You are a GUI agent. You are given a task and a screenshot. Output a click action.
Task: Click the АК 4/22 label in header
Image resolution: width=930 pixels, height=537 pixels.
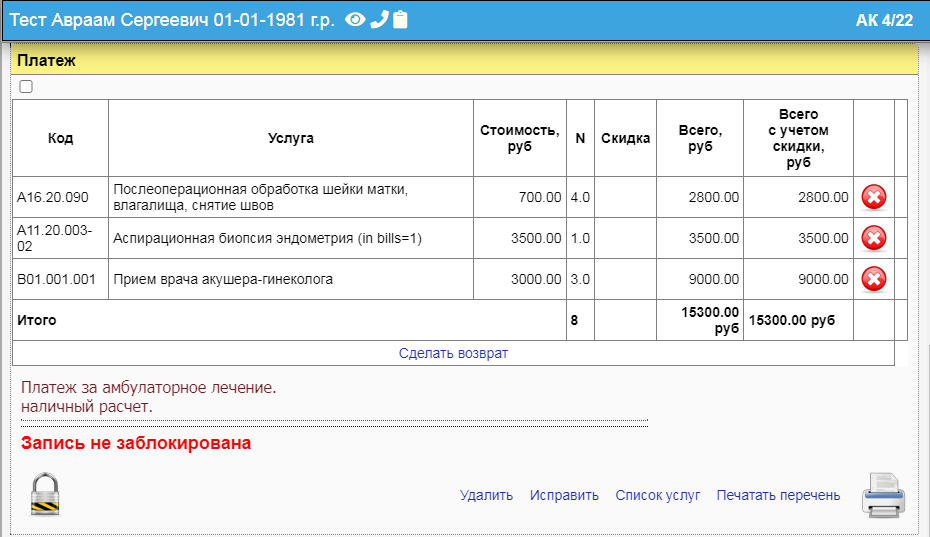point(884,21)
